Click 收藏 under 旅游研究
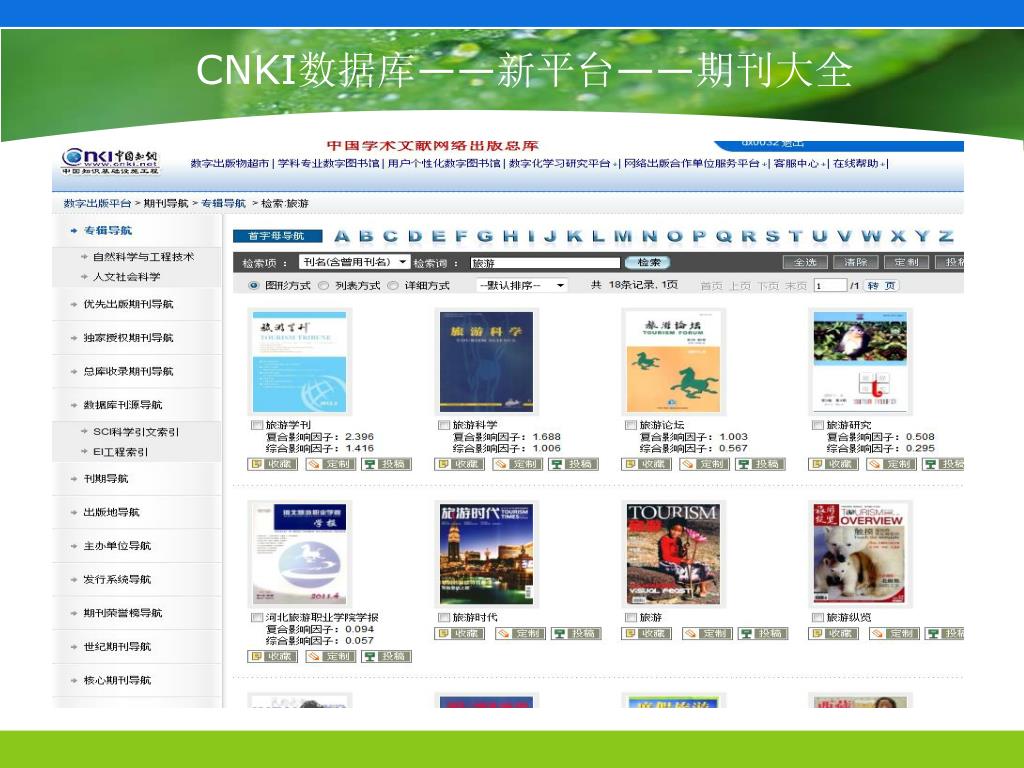Image resolution: width=1024 pixels, height=768 pixels. 833,464
